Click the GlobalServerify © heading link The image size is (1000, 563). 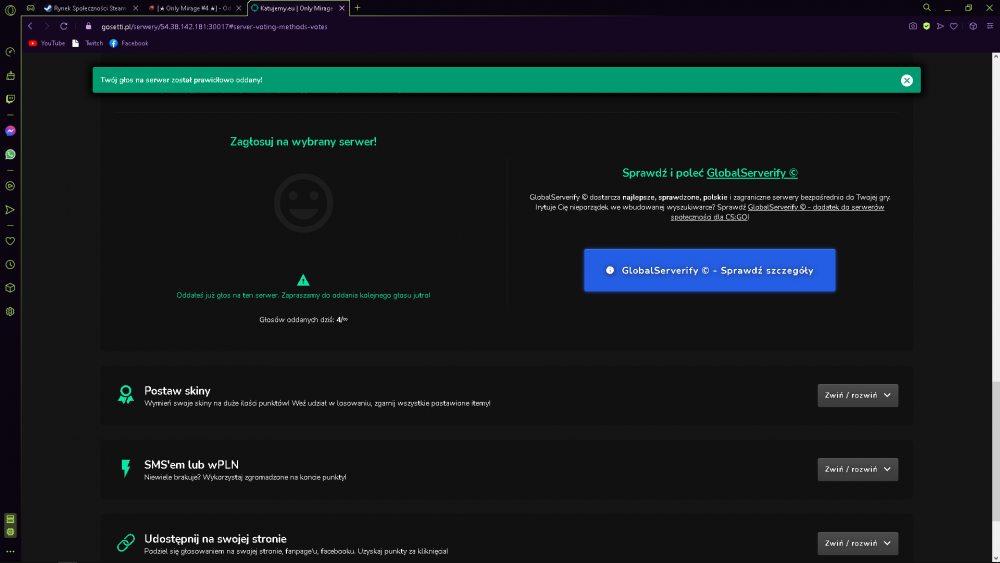[x=752, y=173]
